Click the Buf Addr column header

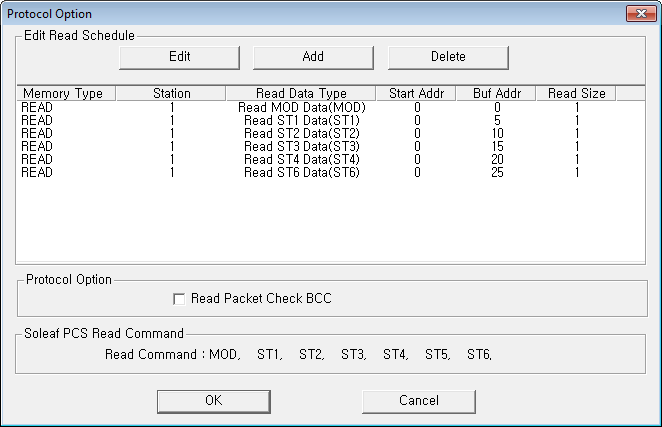click(496, 93)
